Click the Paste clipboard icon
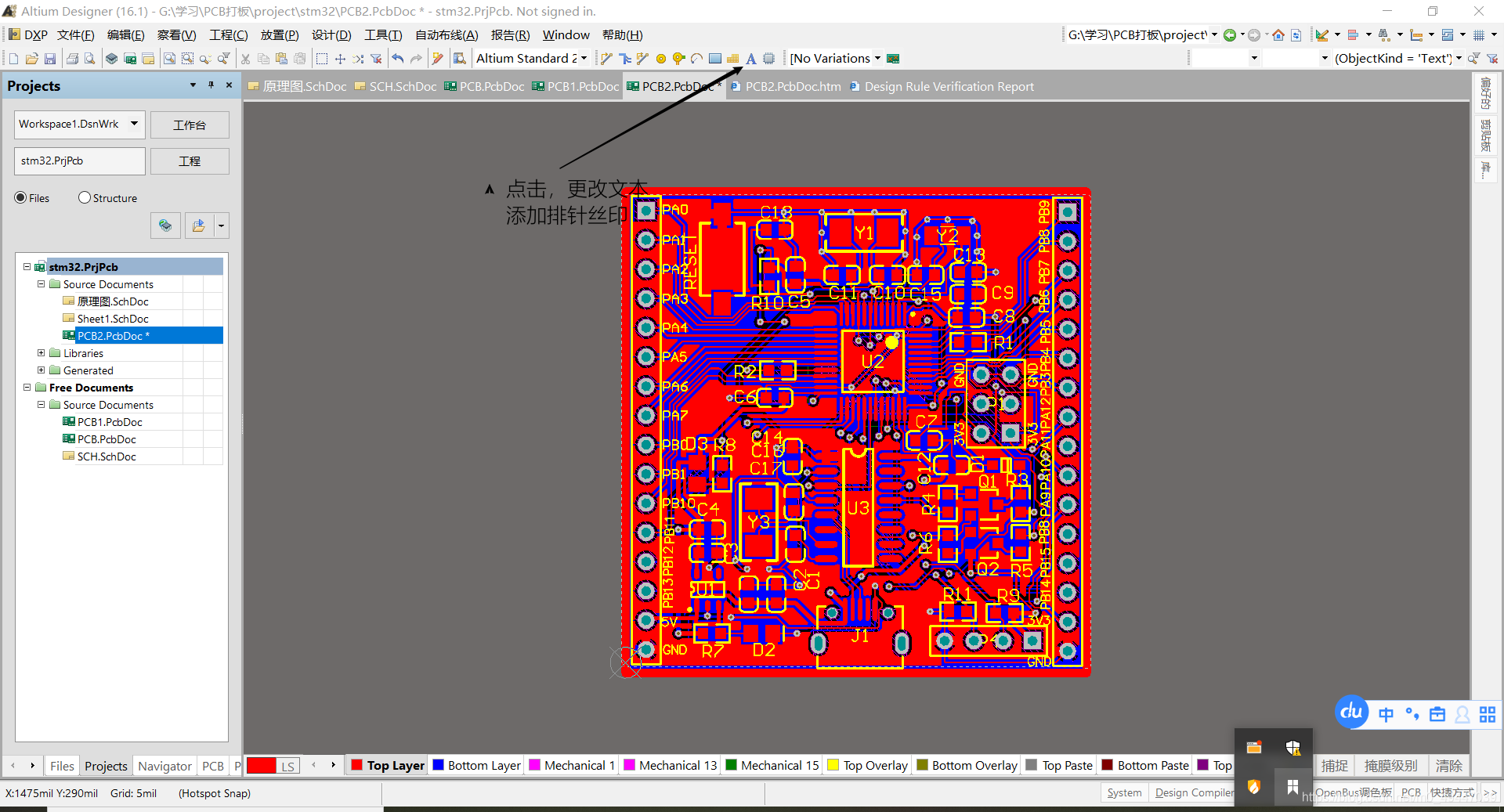The height and width of the screenshot is (812, 1504). point(281,59)
